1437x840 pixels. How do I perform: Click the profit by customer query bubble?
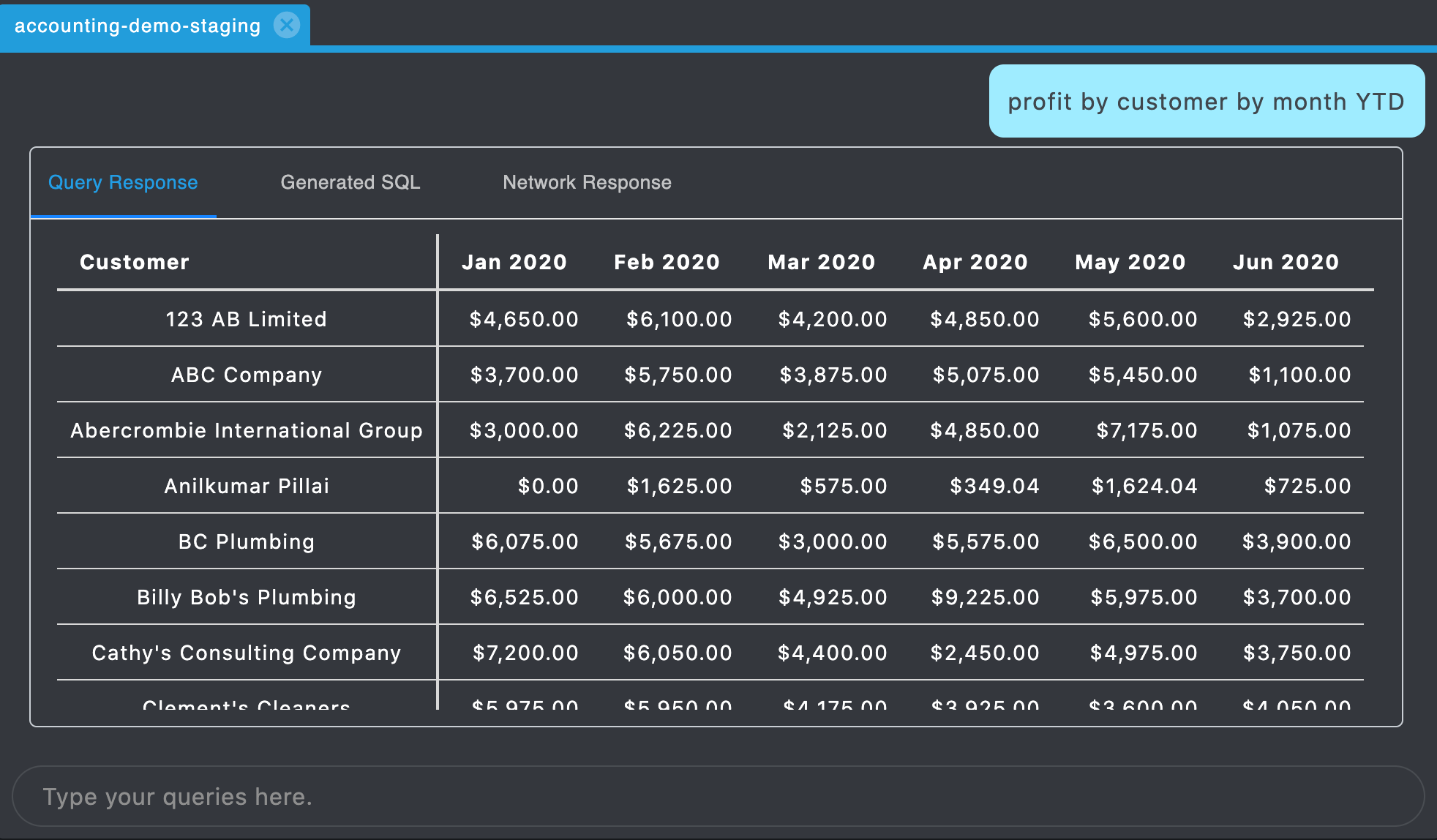1206,101
